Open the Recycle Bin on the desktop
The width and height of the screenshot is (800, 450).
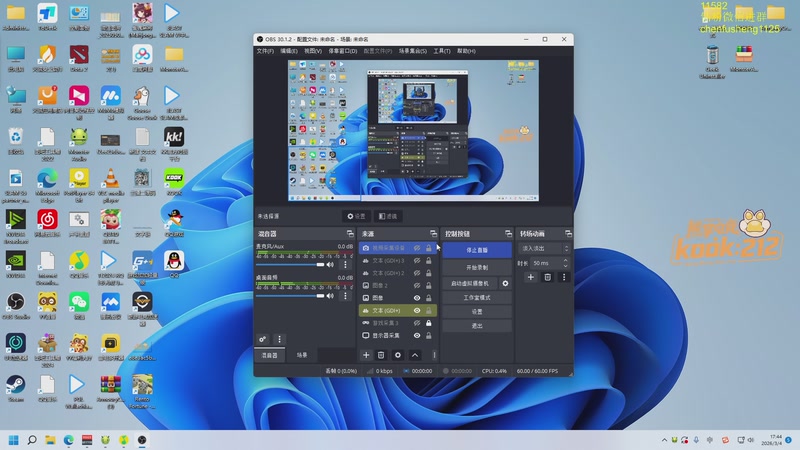coord(16,140)
